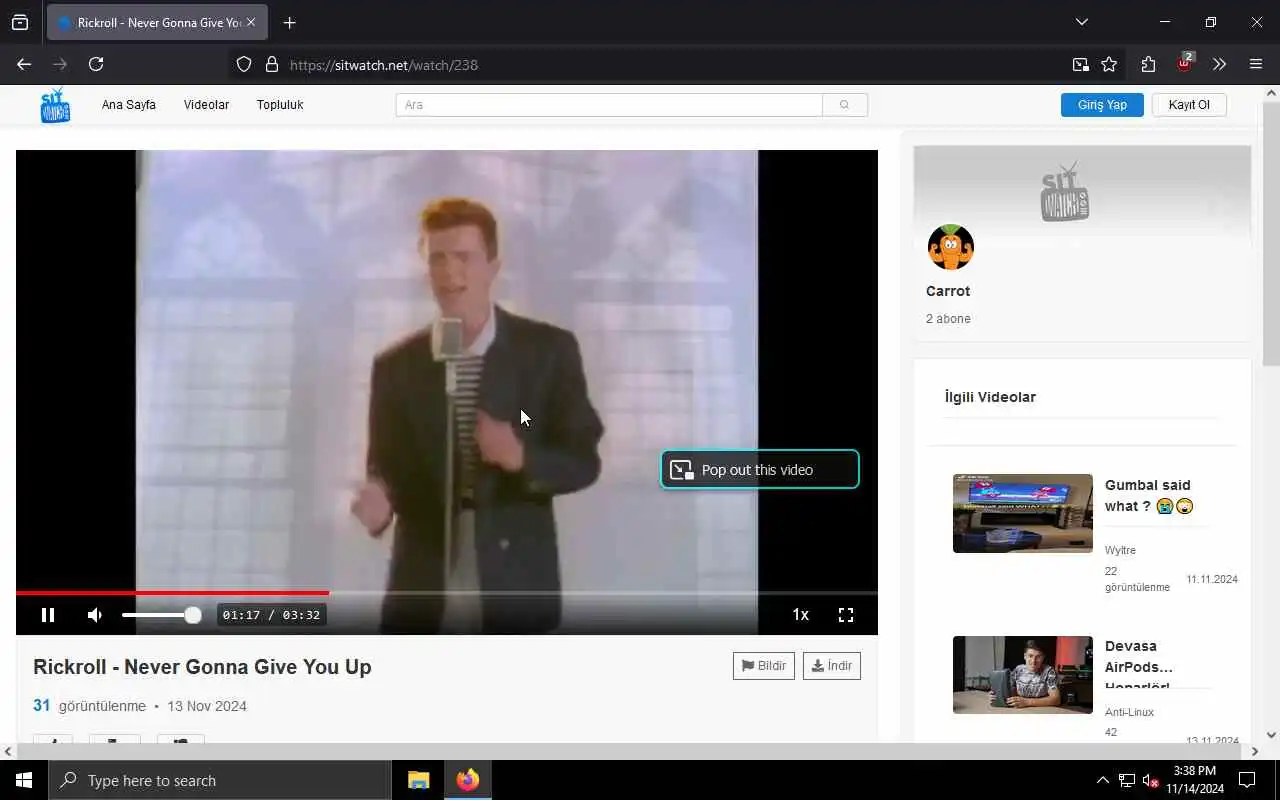Click the Rickroll video title text
The width and height of the screenshot is (1280, 800).
pos(202,667)
